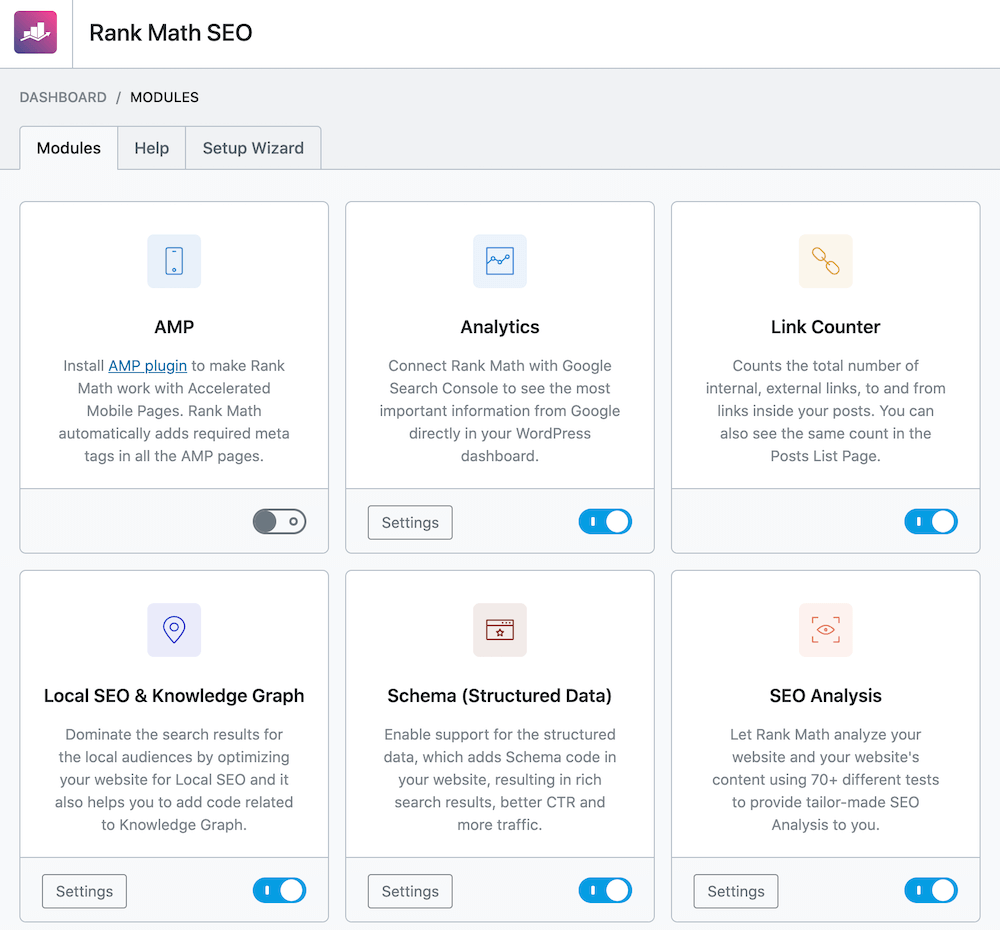Disable the SEO Analysis toggle

click(x=931, y=890)
